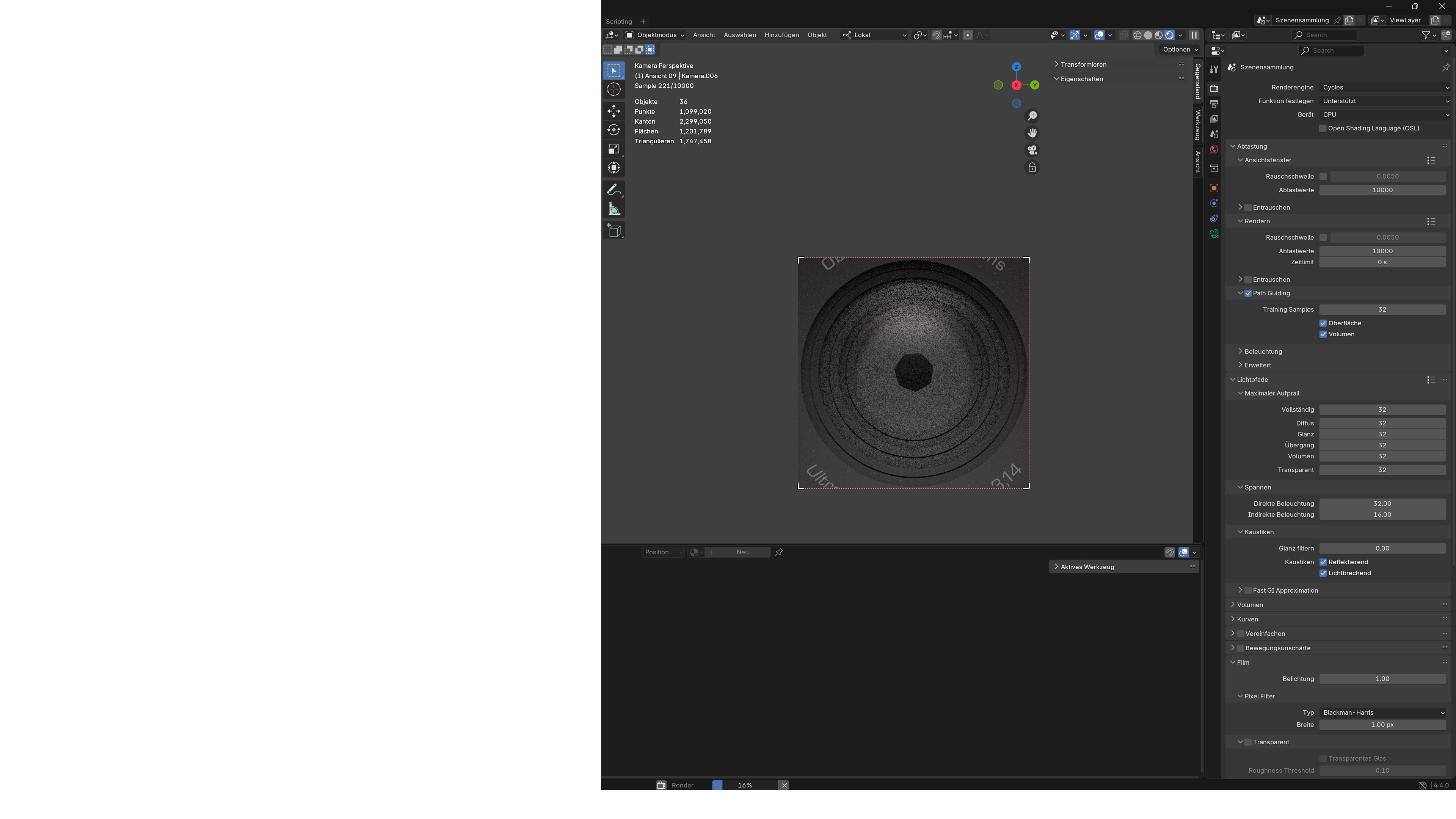Open Output properties tab icon
Screen dimensions: 1456x819
click(x=1214, y=104)
